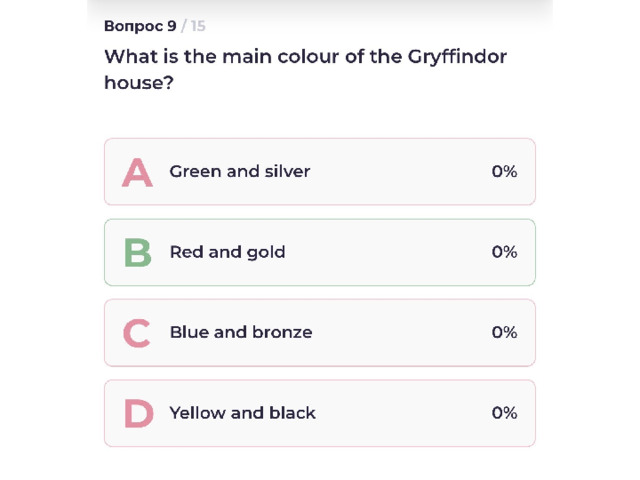Click the Red and gold text
Image resolution: width=640 pixels, height=480 pixels.
click(x=227, y=252)
